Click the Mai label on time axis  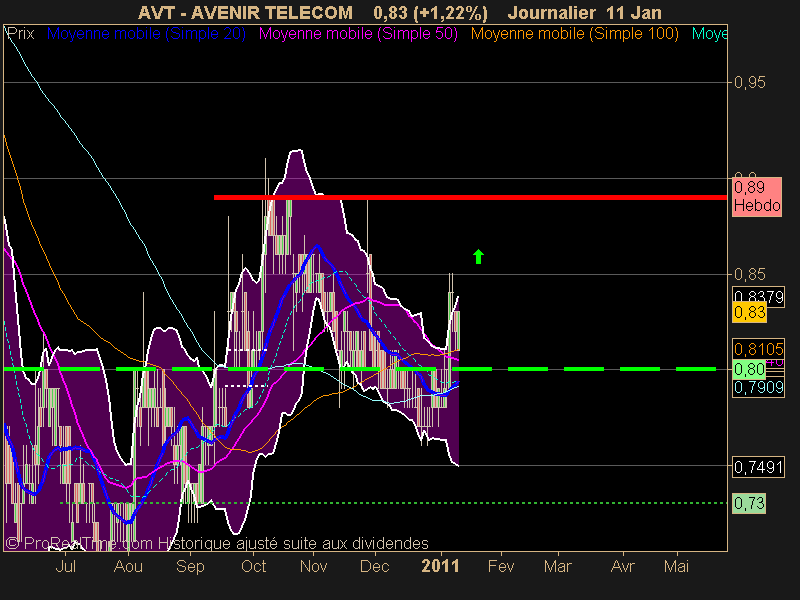pyautogui.click(x=677, y=566)
